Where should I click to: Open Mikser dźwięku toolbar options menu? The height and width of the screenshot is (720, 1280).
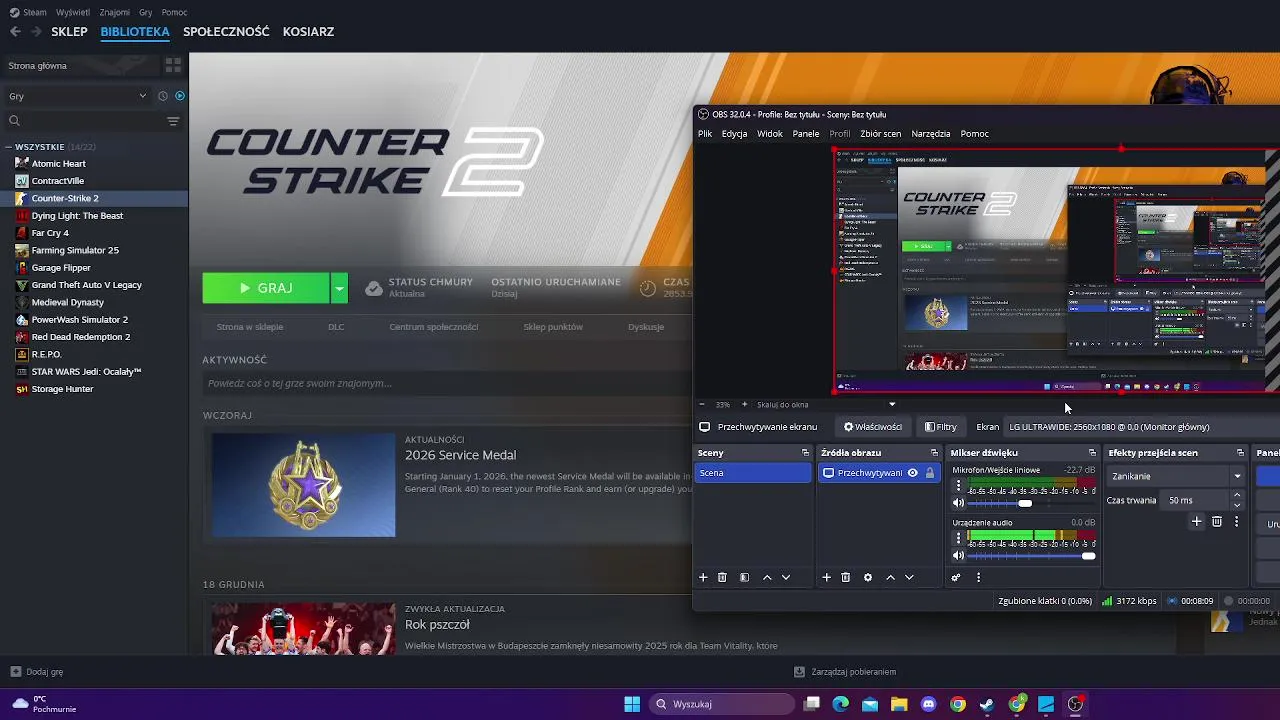978,577
